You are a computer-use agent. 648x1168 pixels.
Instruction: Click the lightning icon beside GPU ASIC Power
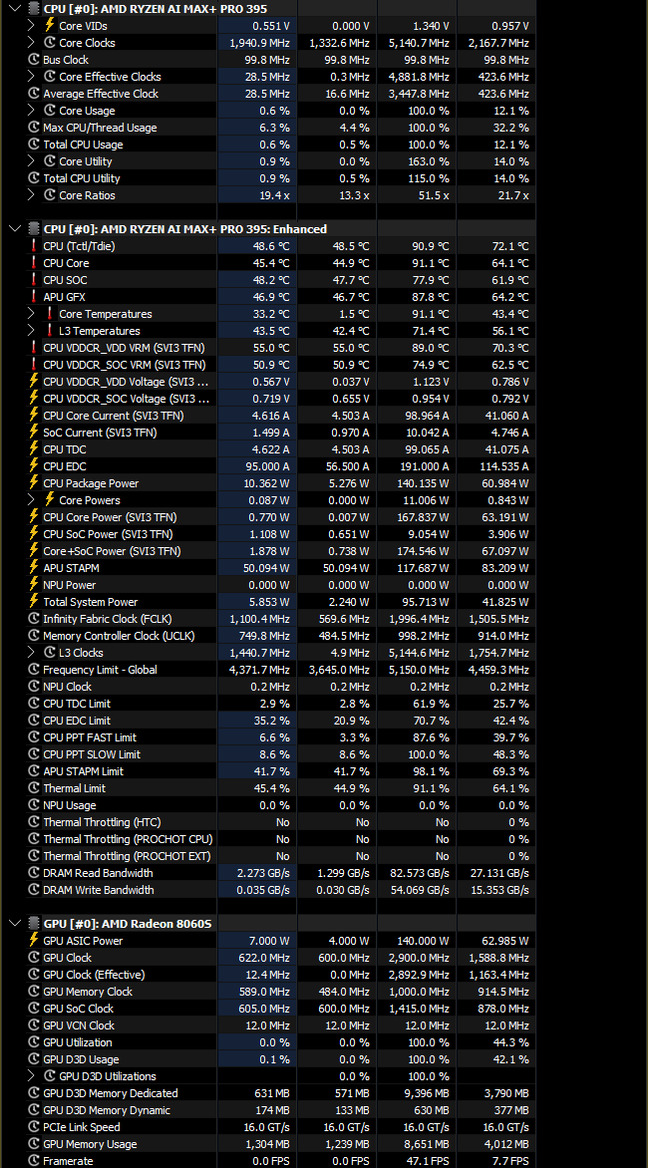(x=34, y=940)
